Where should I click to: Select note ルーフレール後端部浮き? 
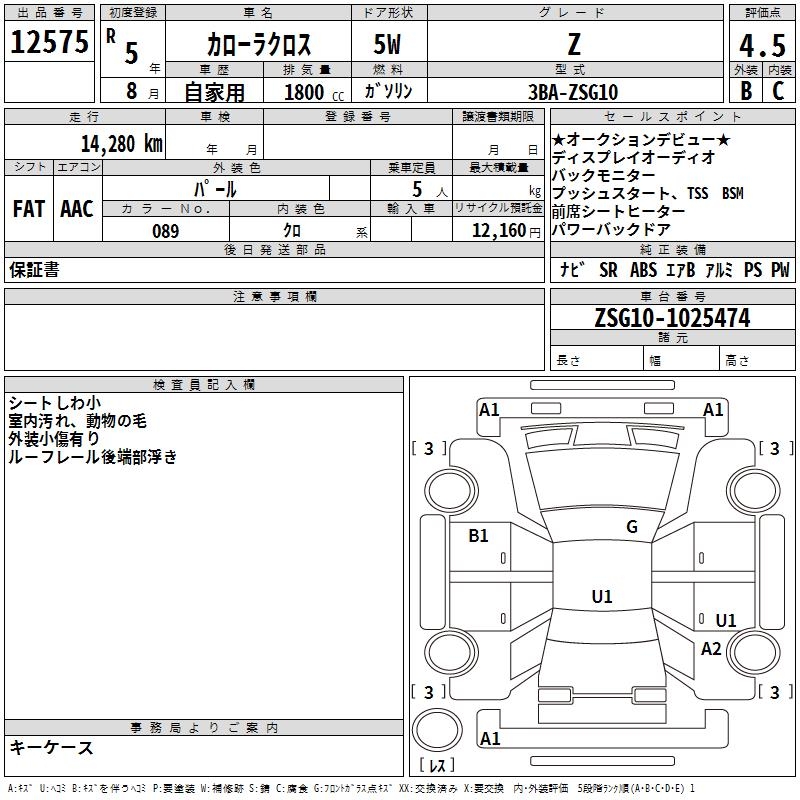click(x=93, y=457)
